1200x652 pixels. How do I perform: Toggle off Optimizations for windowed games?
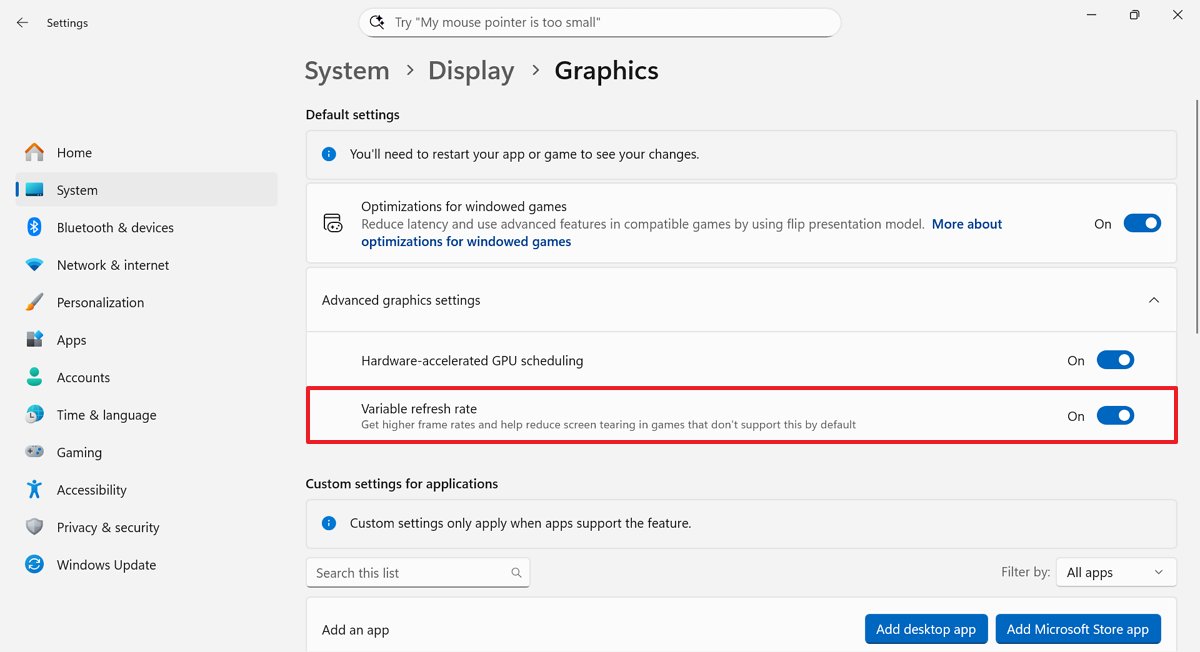tap(1142, 223)
